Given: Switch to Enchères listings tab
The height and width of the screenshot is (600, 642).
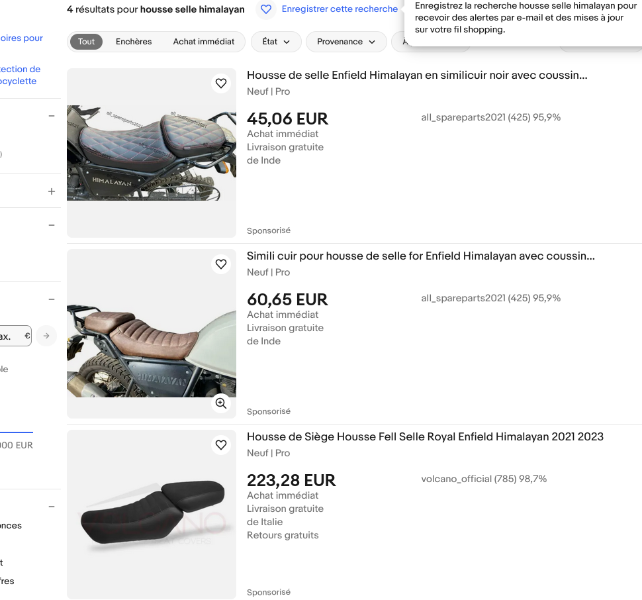Looking at the screenshot, I should pyautogui.click(x=133, y=42).
